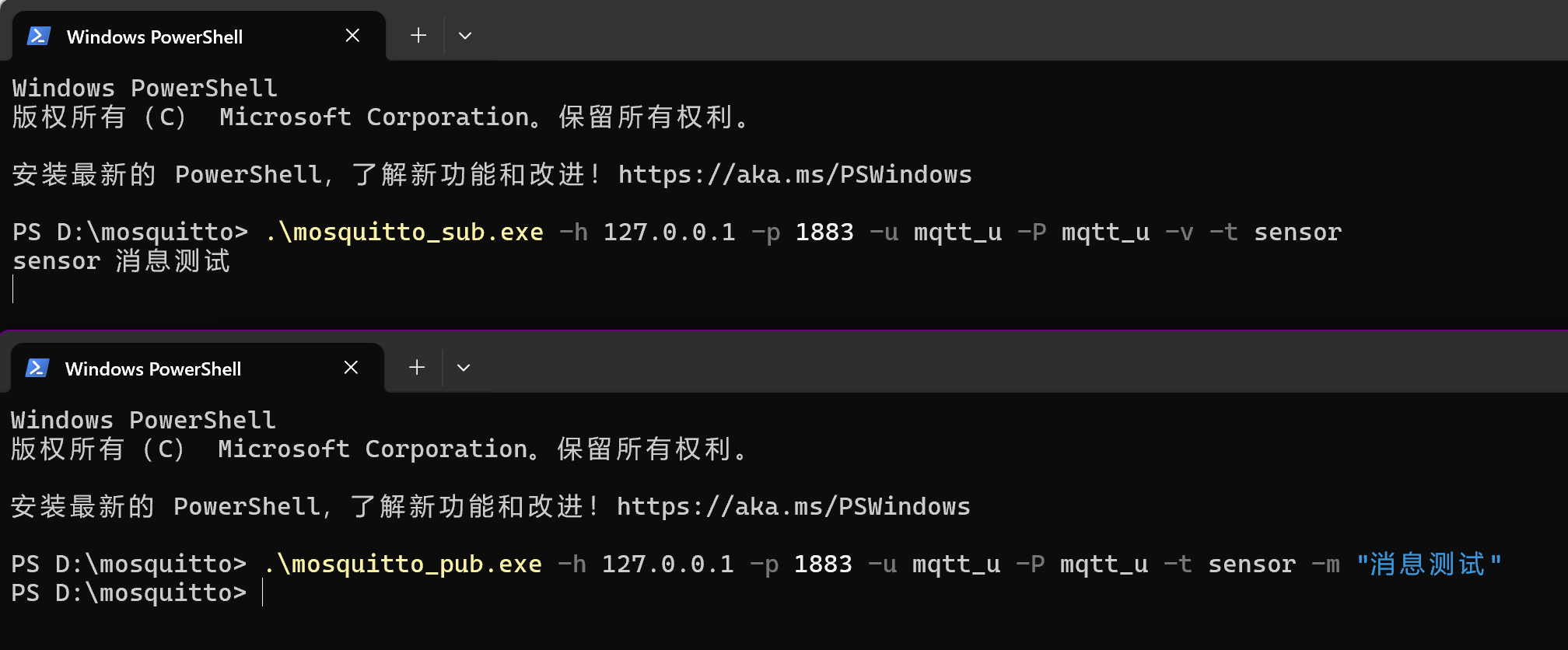Open a new tab in the bottom terminal window
Screen dimensions: 1568x650
(417, 368)
